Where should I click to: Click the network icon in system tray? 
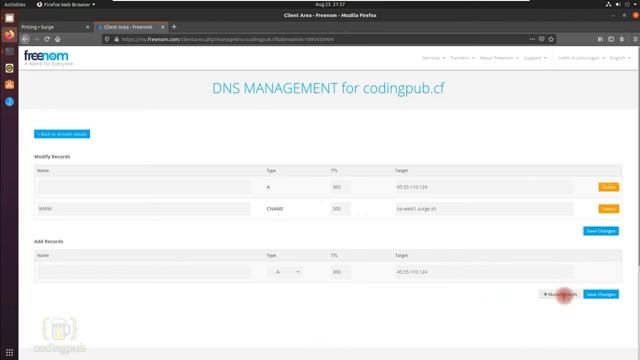coord(608,4)
